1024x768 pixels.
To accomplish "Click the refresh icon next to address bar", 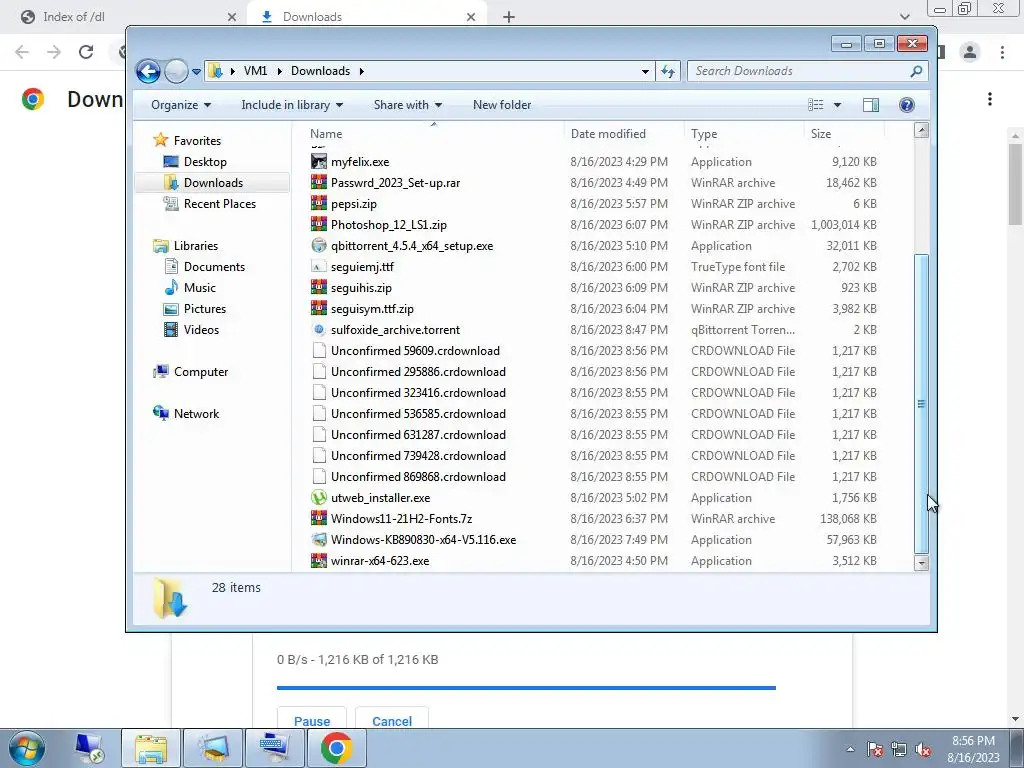I will click(667, 71).
